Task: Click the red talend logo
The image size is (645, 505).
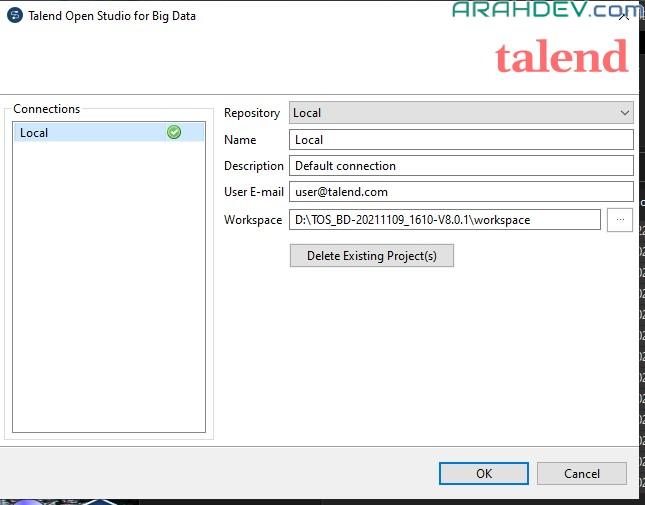Action: point(562,57)
